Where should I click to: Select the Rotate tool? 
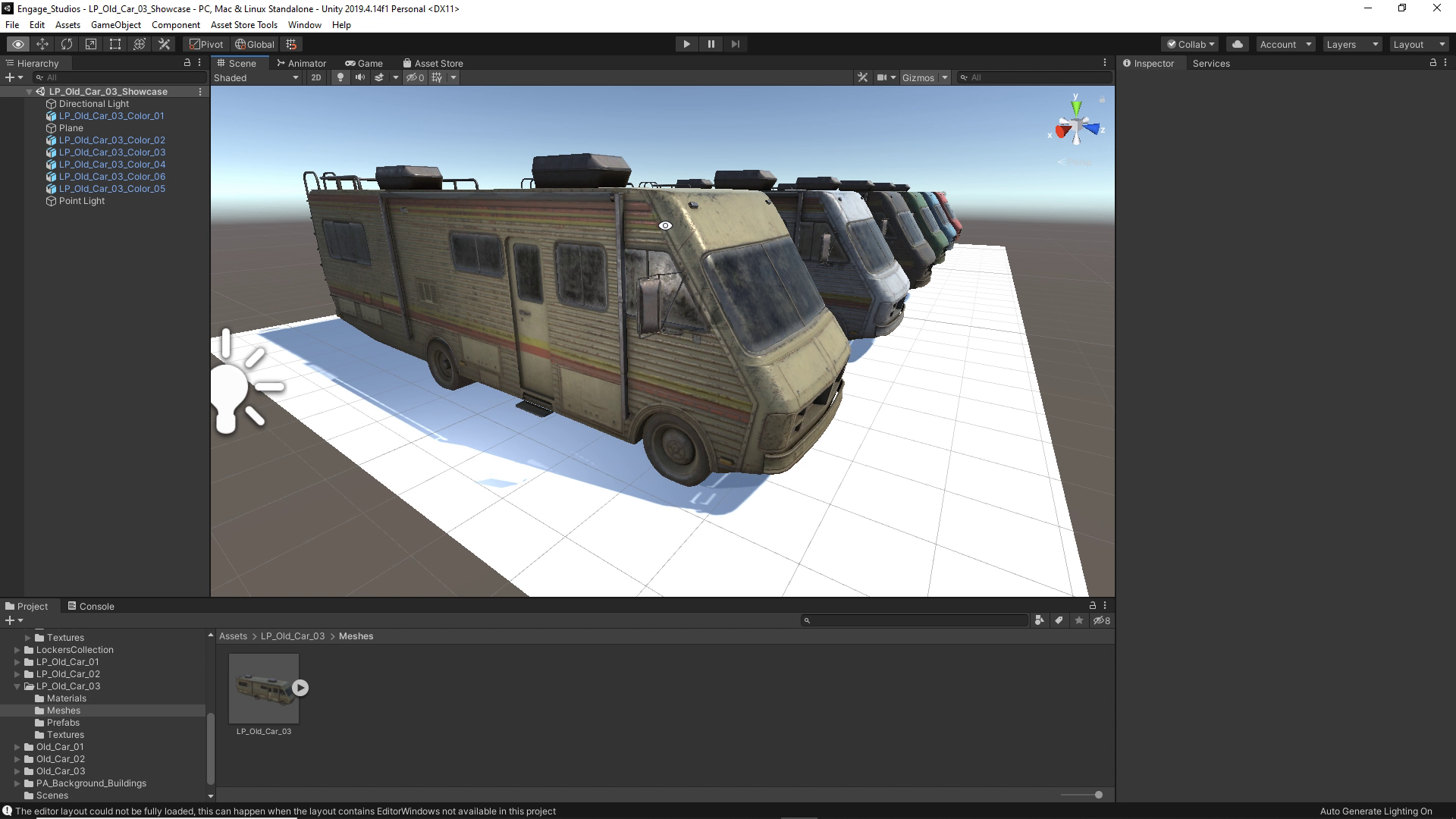click(67, 44)
